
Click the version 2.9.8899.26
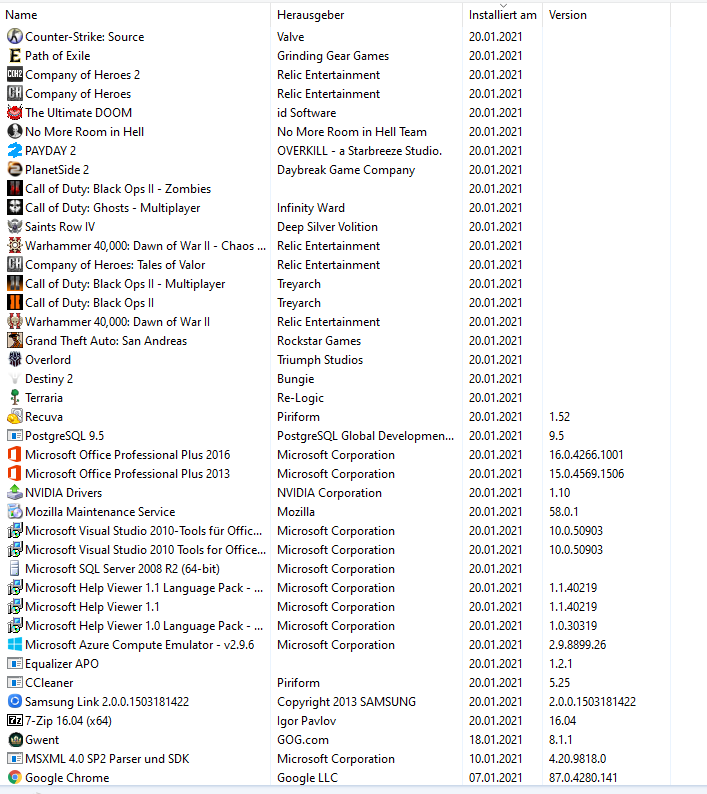click(x=577, y=645)
